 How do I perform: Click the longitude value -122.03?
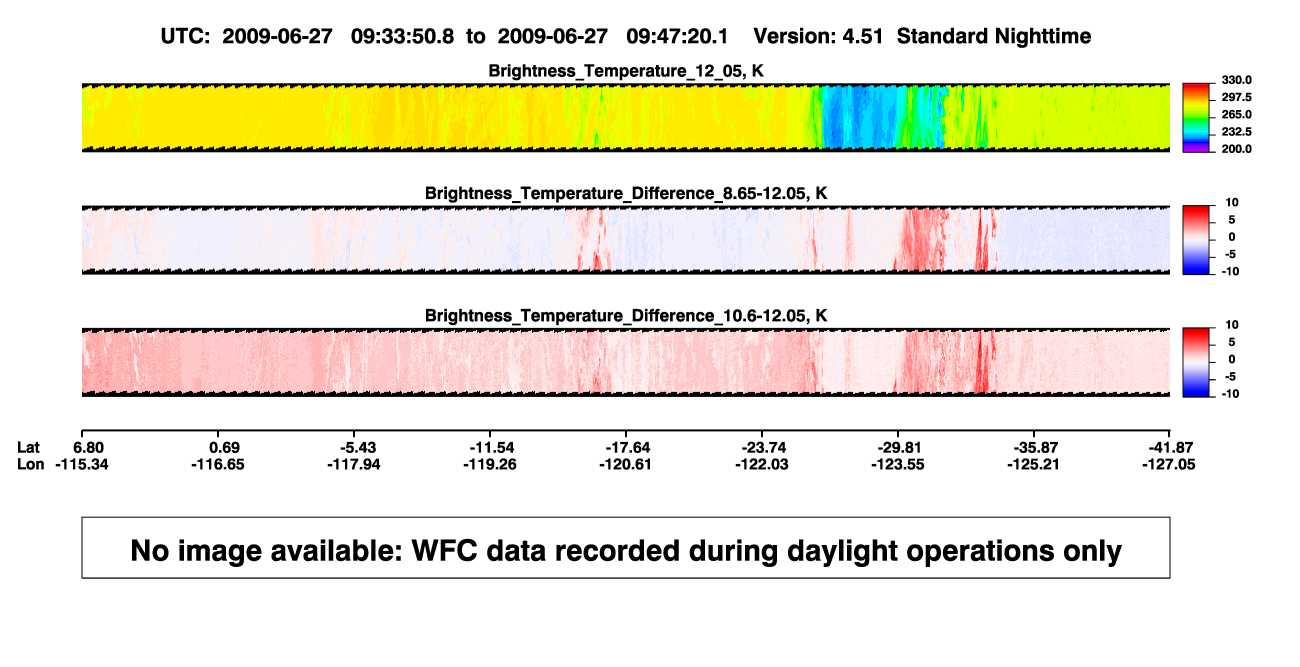[762, 464]
